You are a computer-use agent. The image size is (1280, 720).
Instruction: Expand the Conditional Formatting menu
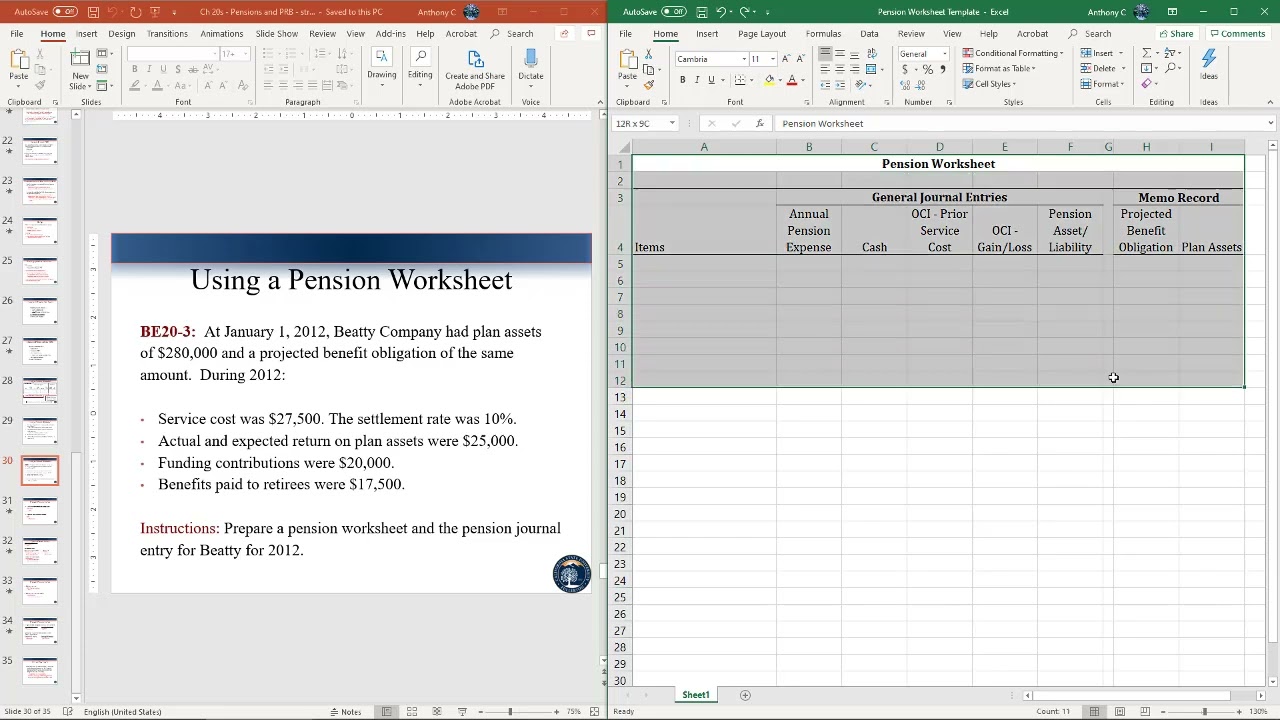click(x=1013, y=53)
